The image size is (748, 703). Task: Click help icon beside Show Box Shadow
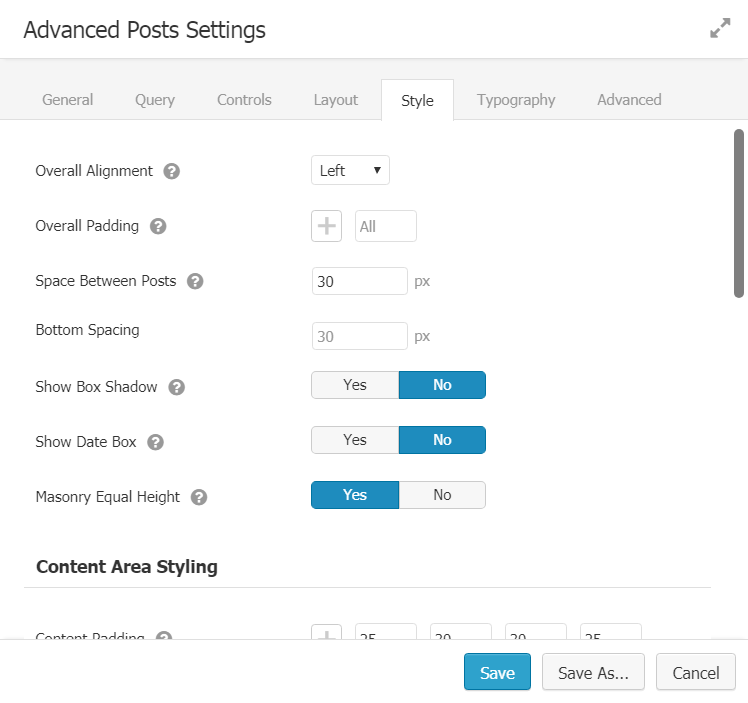177,387
